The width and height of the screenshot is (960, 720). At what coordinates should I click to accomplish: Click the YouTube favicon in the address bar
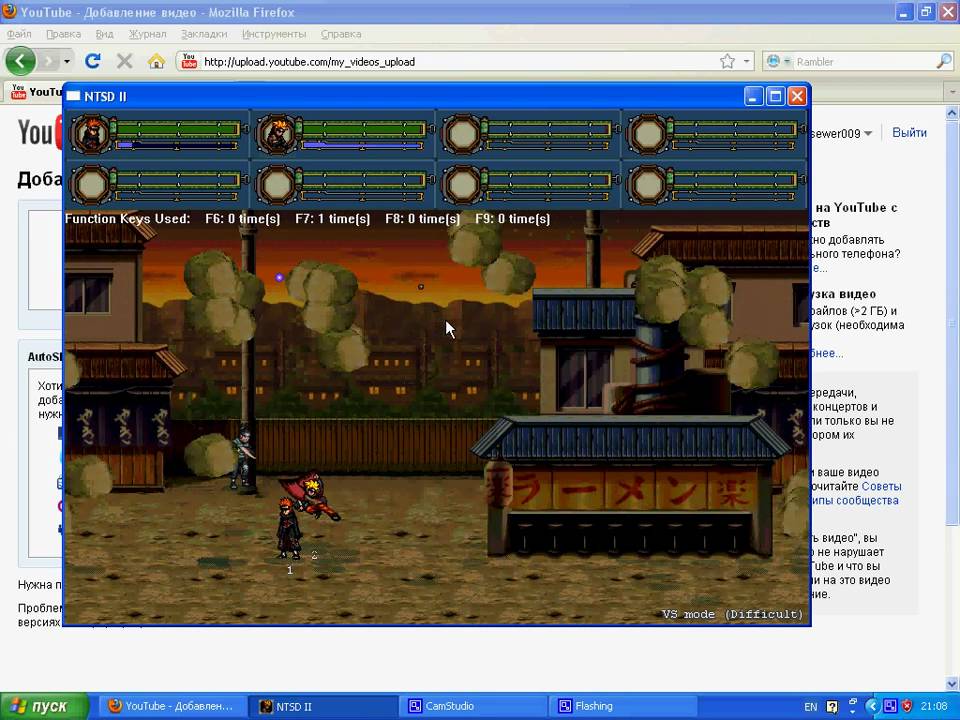coord(189,61)
